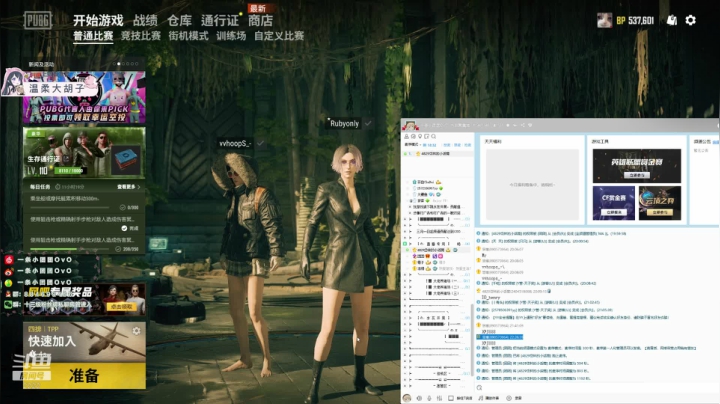Viewport: 720px width, 404px height.
Task: Open the 生存通行证 LV.110 card
Action: pyautogui.click(x=84, y=153)
